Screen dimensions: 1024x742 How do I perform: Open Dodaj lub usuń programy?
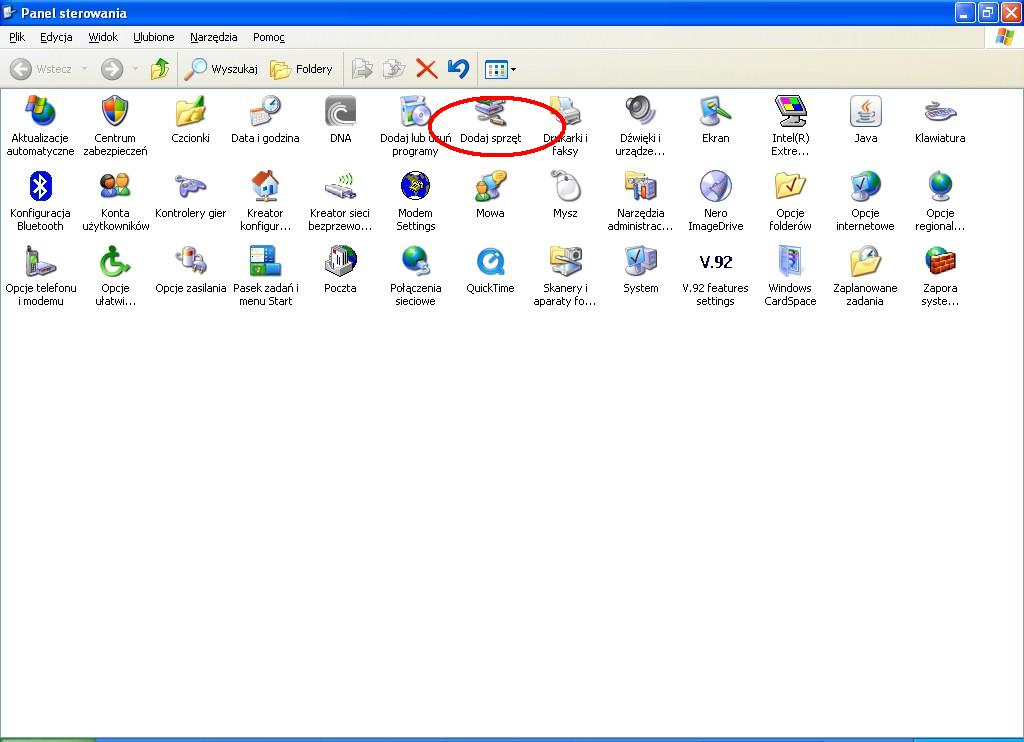pyautogui.click(x=415, y=126)
